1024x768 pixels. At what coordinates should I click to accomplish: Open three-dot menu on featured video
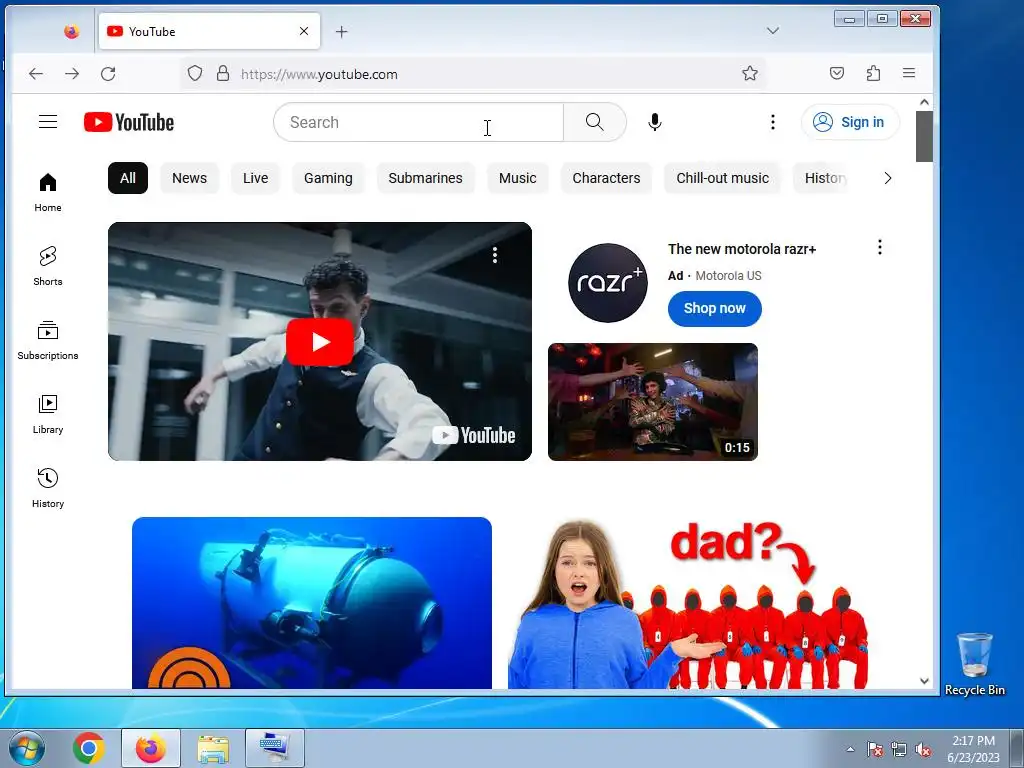pos(495,255)
